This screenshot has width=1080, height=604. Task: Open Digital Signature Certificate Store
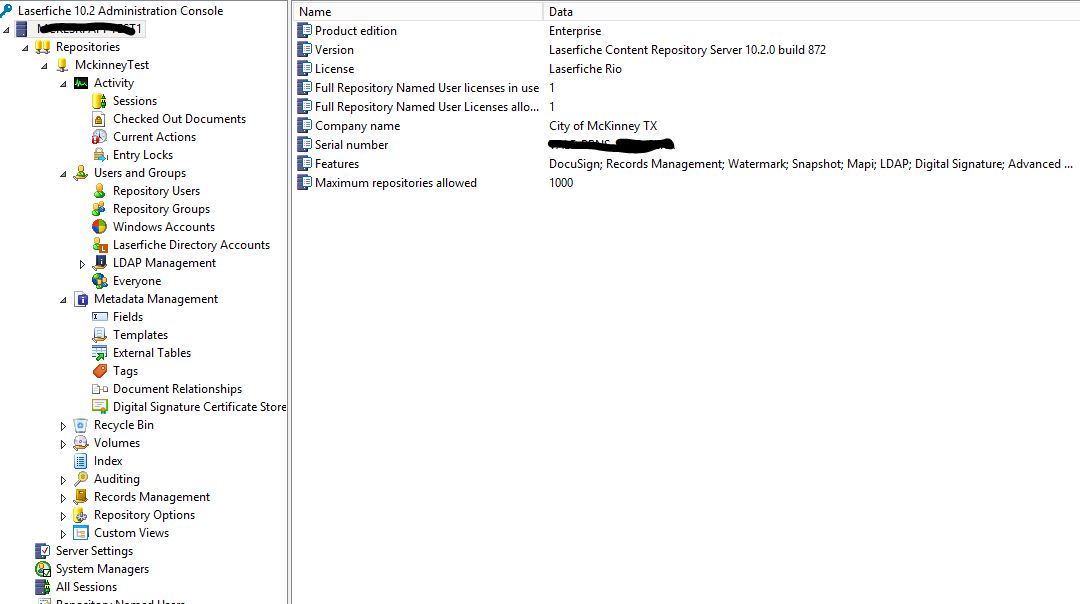click(199, 407)
